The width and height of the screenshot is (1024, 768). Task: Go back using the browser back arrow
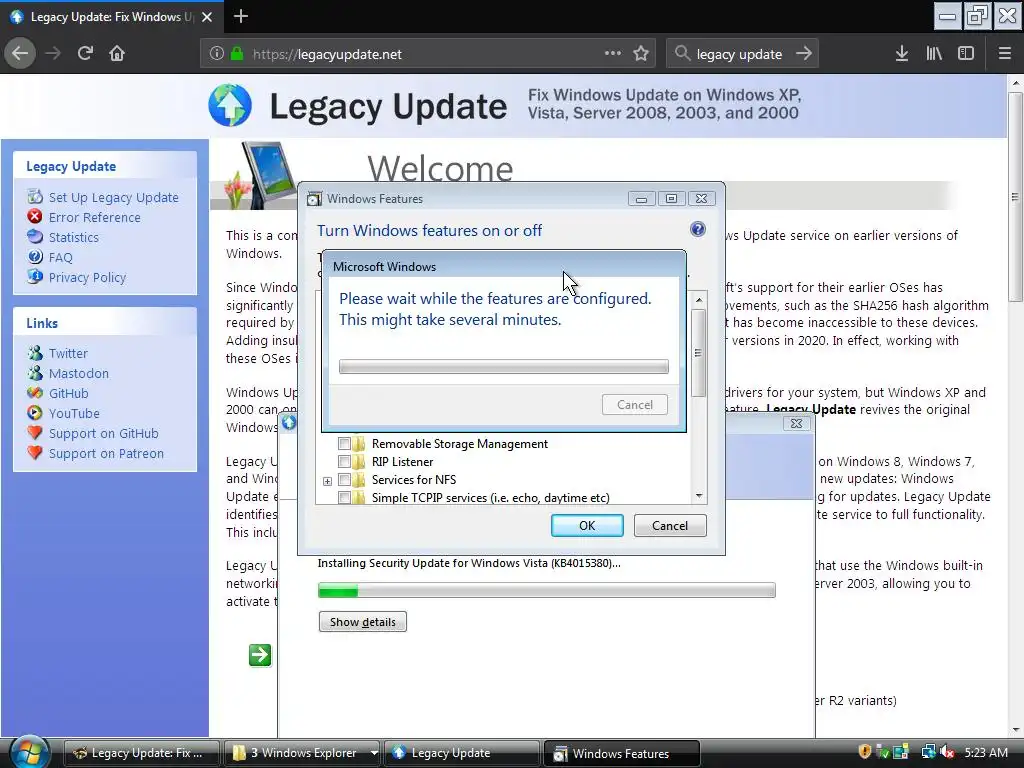pos(20,54)
